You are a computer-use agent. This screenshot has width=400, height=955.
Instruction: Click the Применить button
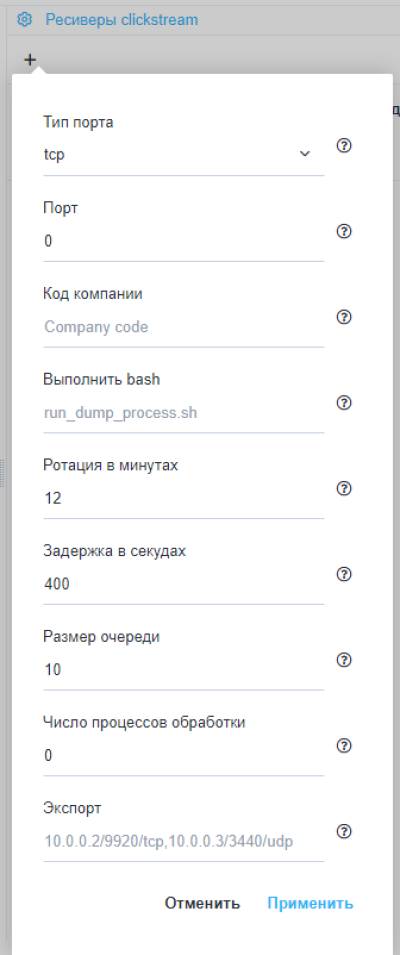coord(311,903)
